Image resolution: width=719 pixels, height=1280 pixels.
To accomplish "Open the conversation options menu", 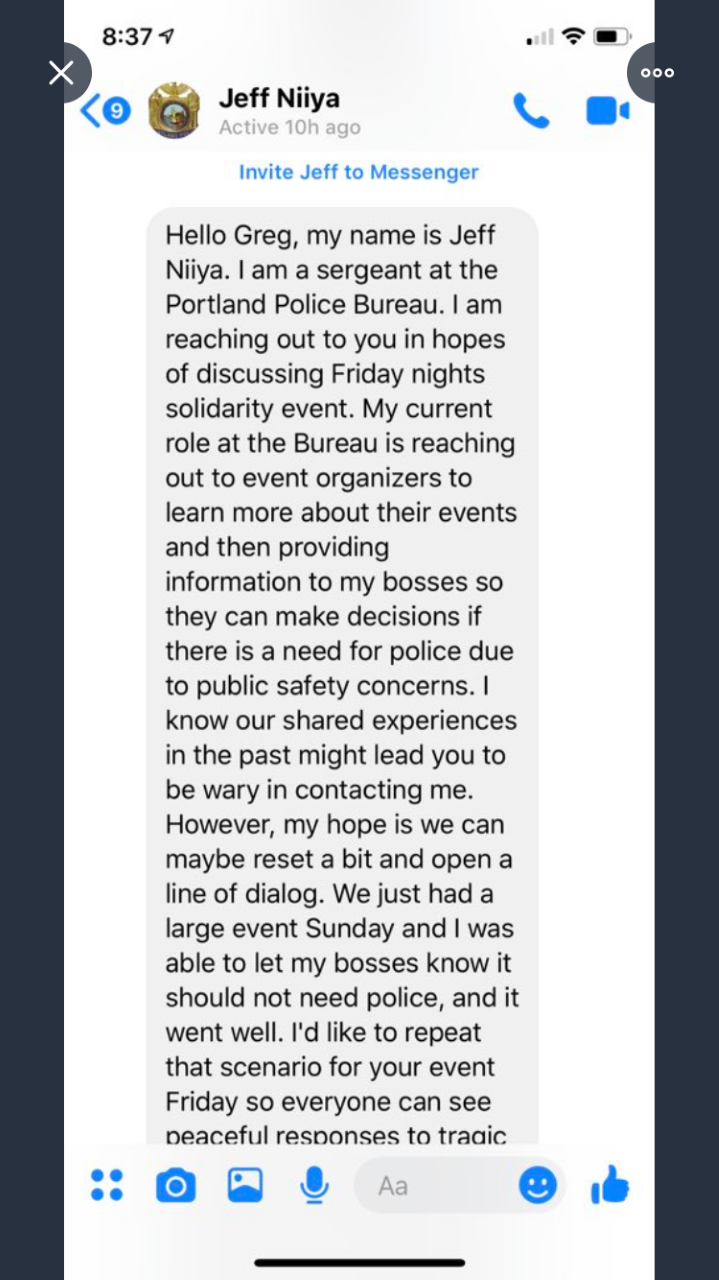I will (656, 72).
